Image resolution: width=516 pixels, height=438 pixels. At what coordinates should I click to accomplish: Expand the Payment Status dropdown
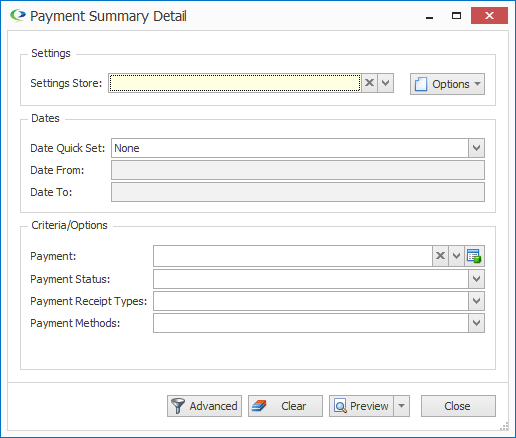pos(476,279)
